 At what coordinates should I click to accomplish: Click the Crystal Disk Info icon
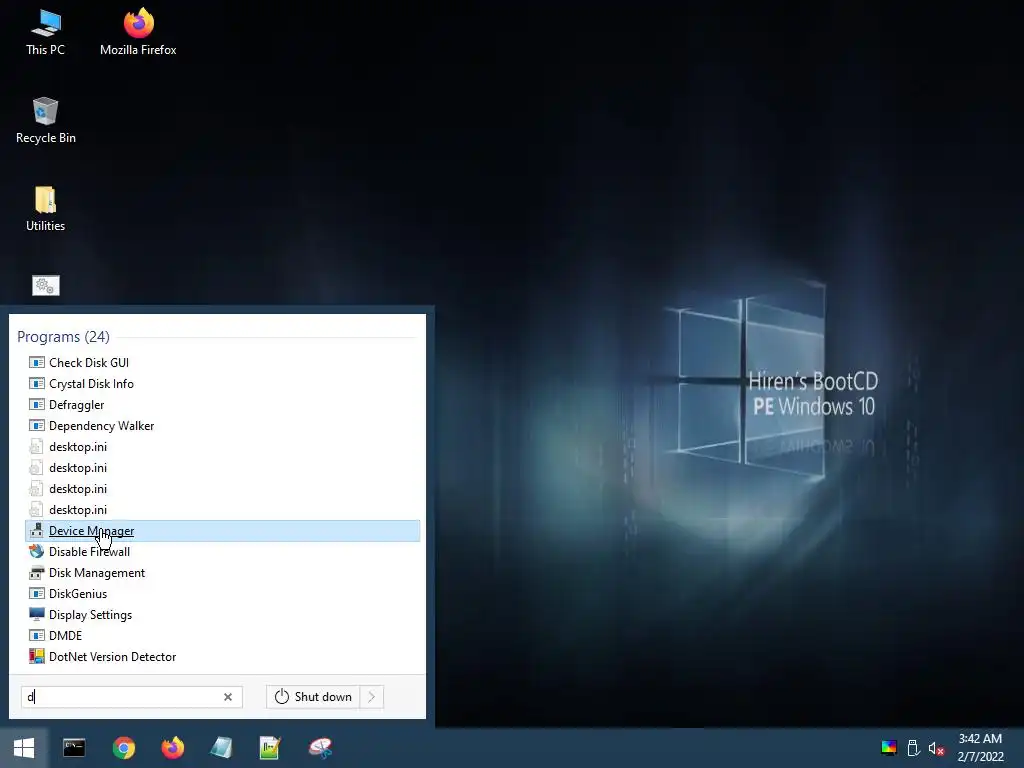click(x=37, y=383)
